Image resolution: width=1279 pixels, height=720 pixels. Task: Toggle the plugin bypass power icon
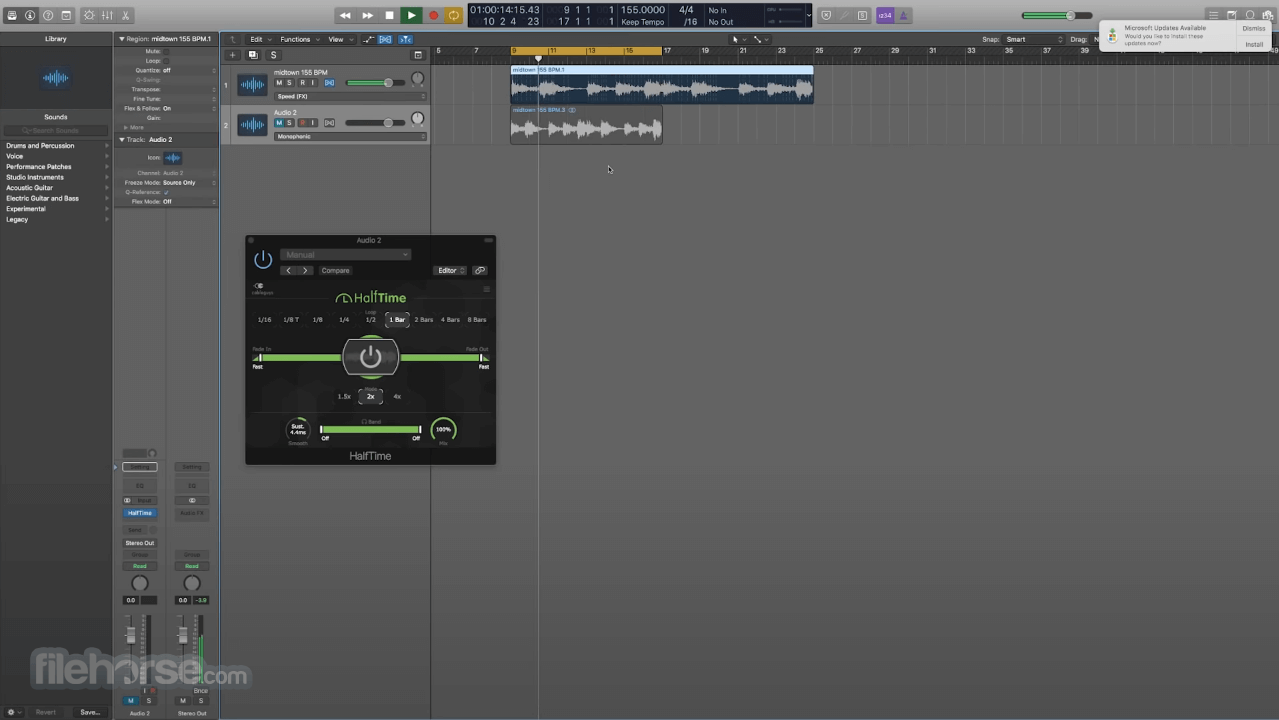[263, 259]
